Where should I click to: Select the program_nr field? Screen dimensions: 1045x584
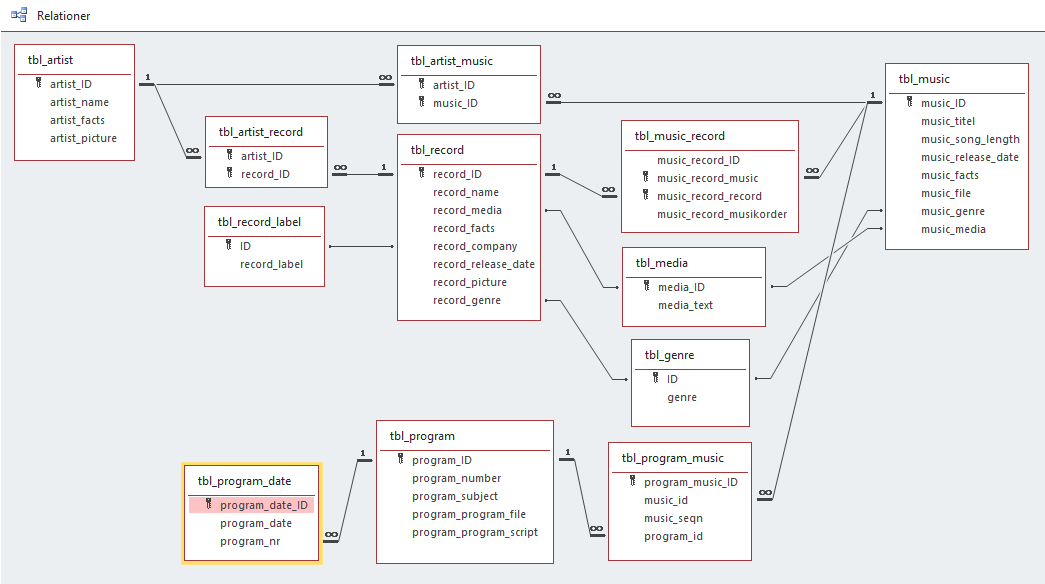[x=250, y=541]
